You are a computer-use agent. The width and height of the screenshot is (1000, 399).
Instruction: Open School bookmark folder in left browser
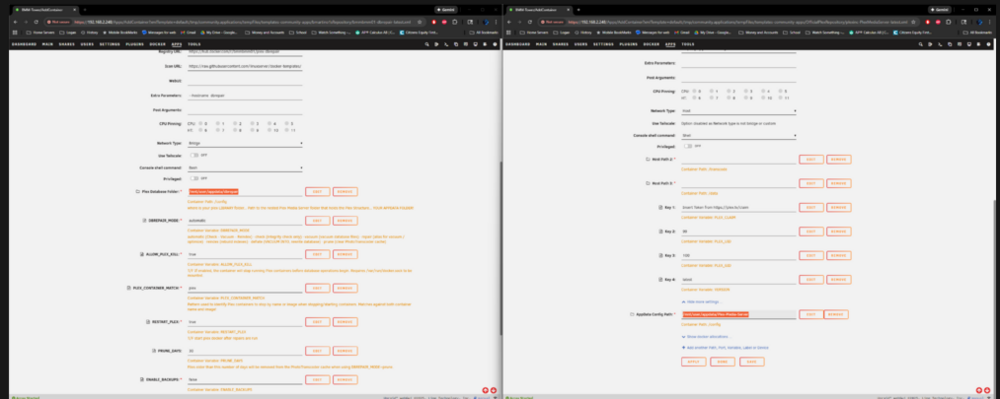[x=298, y=32]
